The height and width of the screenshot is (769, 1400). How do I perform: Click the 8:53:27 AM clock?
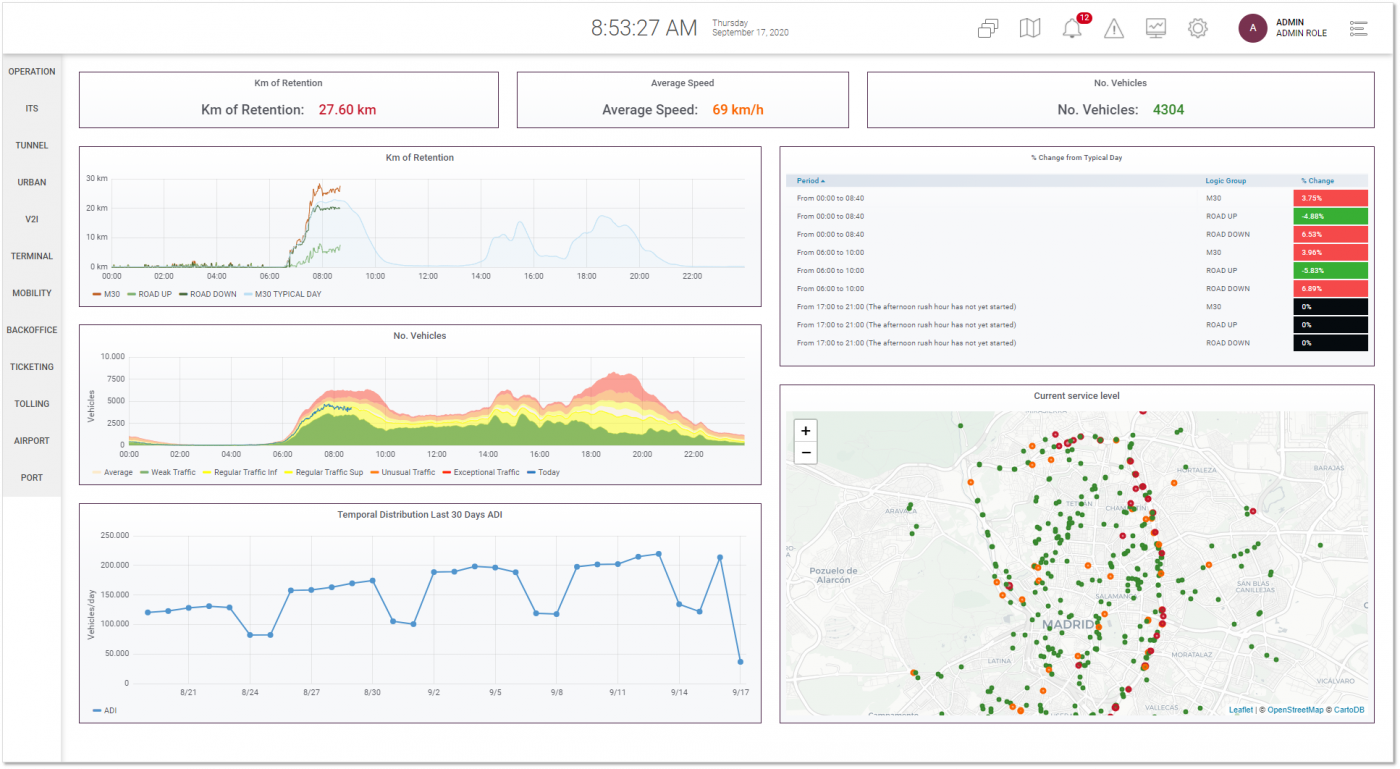click(644, 28)
